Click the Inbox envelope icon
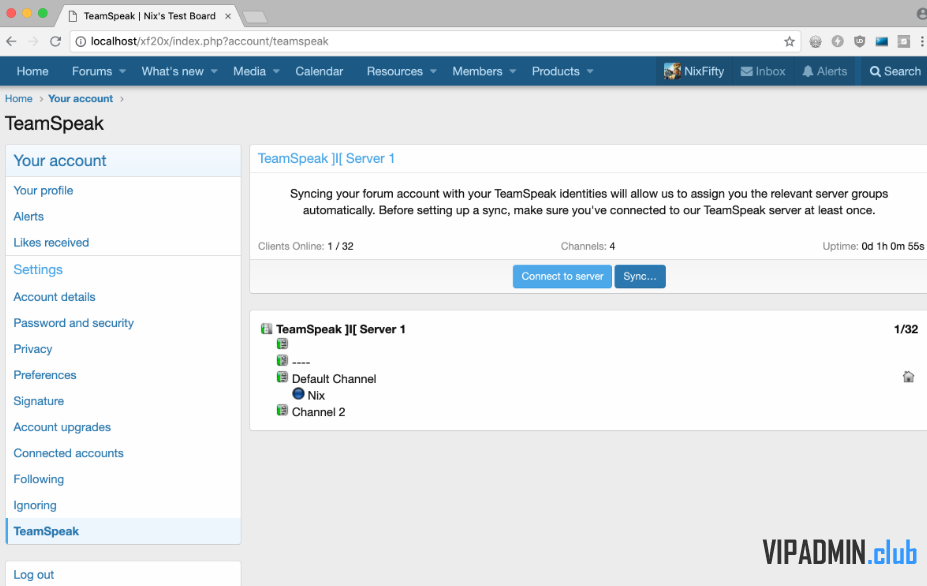927x586 pixels. (747, 72)
